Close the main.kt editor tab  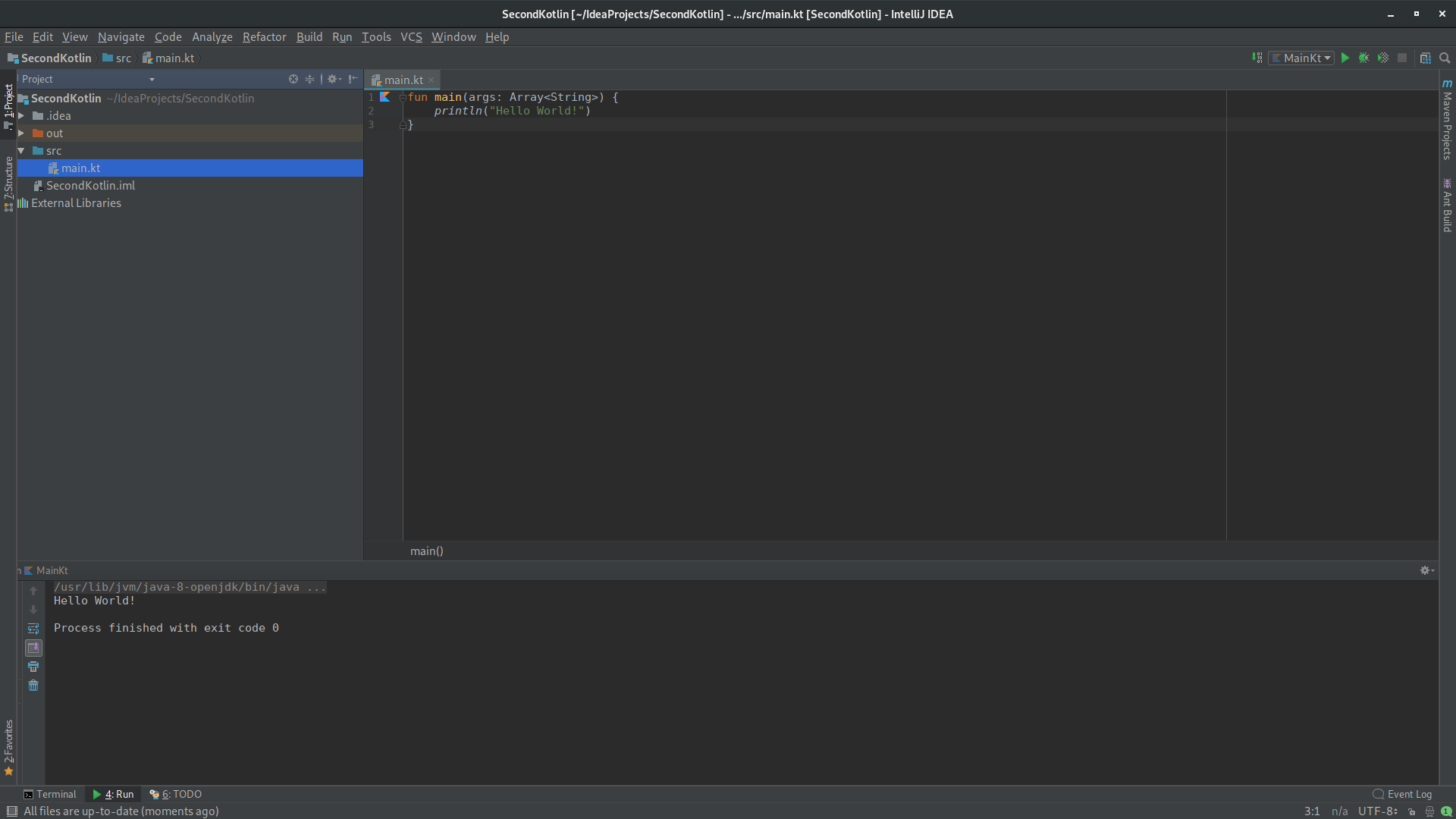click(x=431, y=80)
